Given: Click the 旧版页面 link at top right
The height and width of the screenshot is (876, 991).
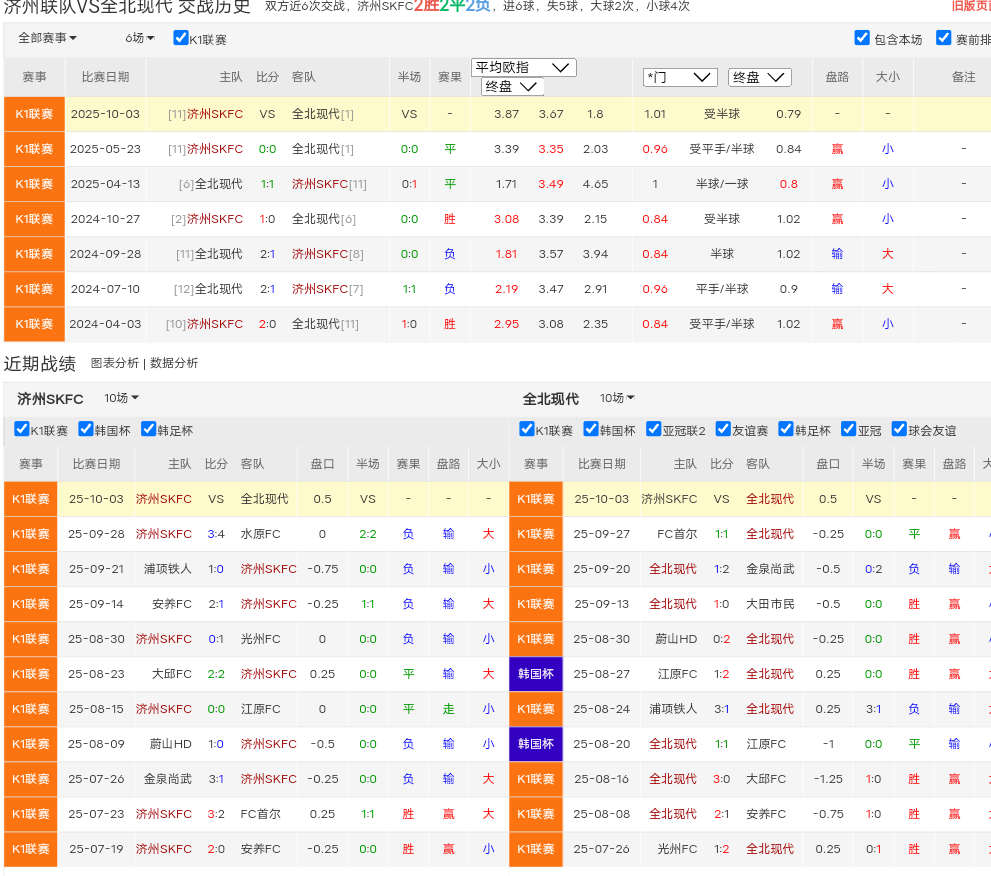Looking at the screenshot, I should click(x=970, y=5).
